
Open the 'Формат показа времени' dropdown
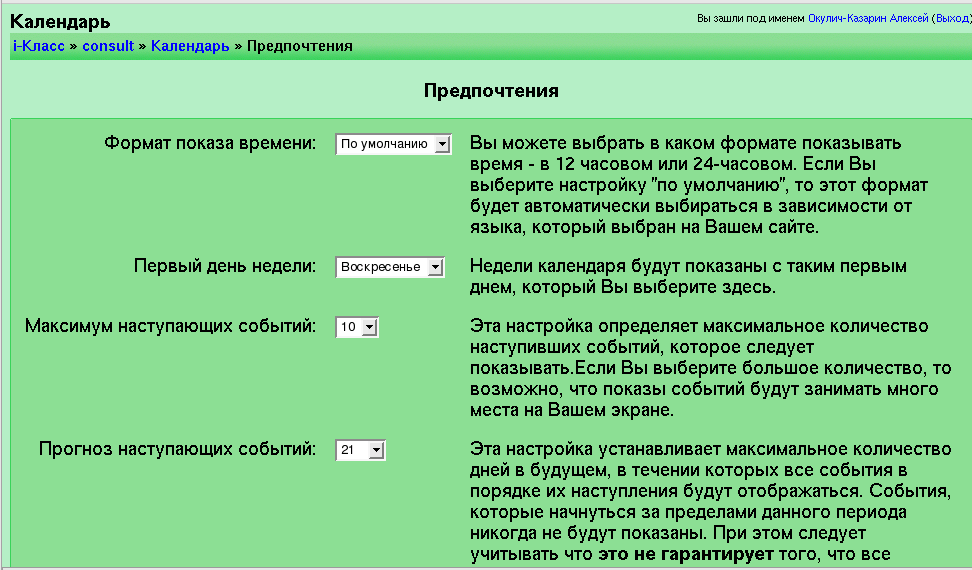[x=394, y=144]
